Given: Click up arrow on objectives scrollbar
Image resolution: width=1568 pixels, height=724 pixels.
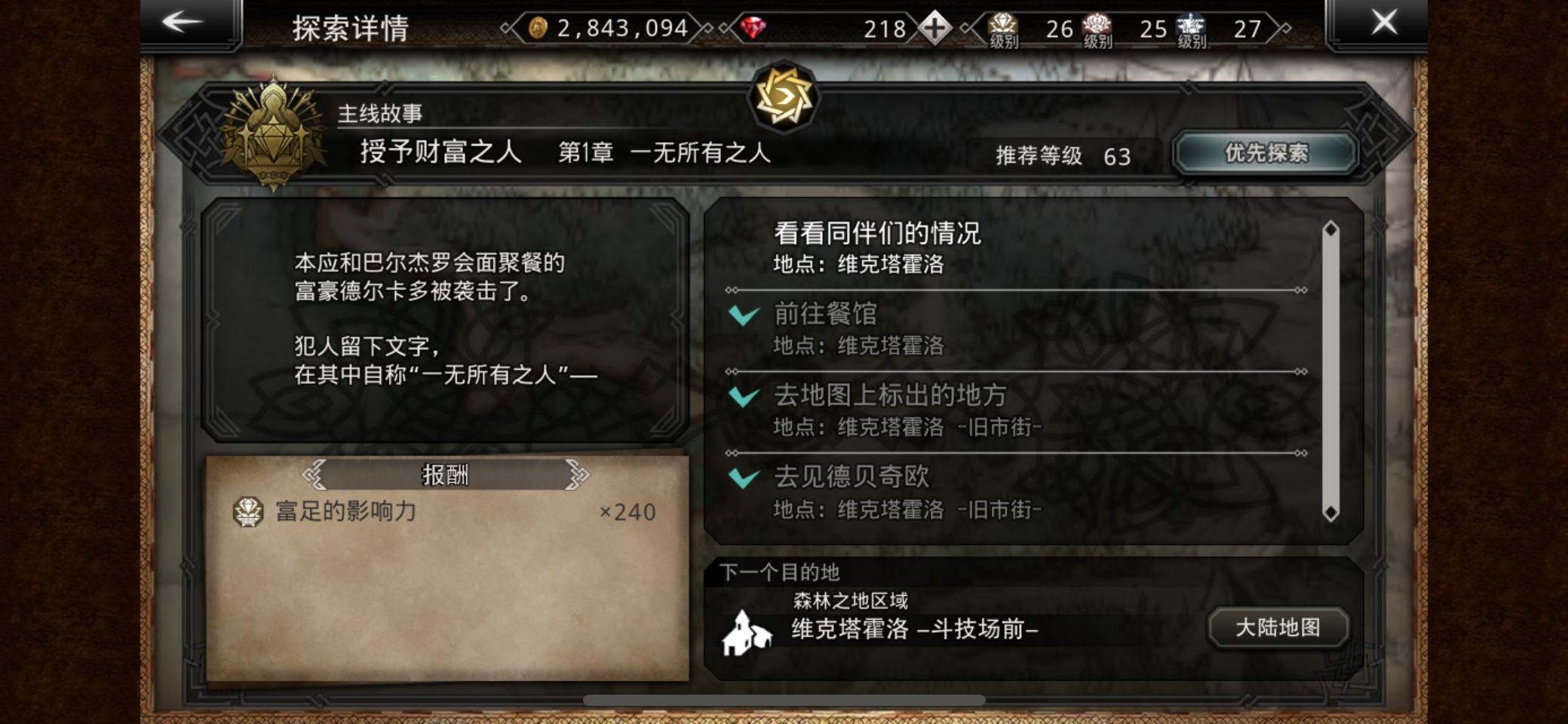Looking at the screenshot, I should point(1331,229).
